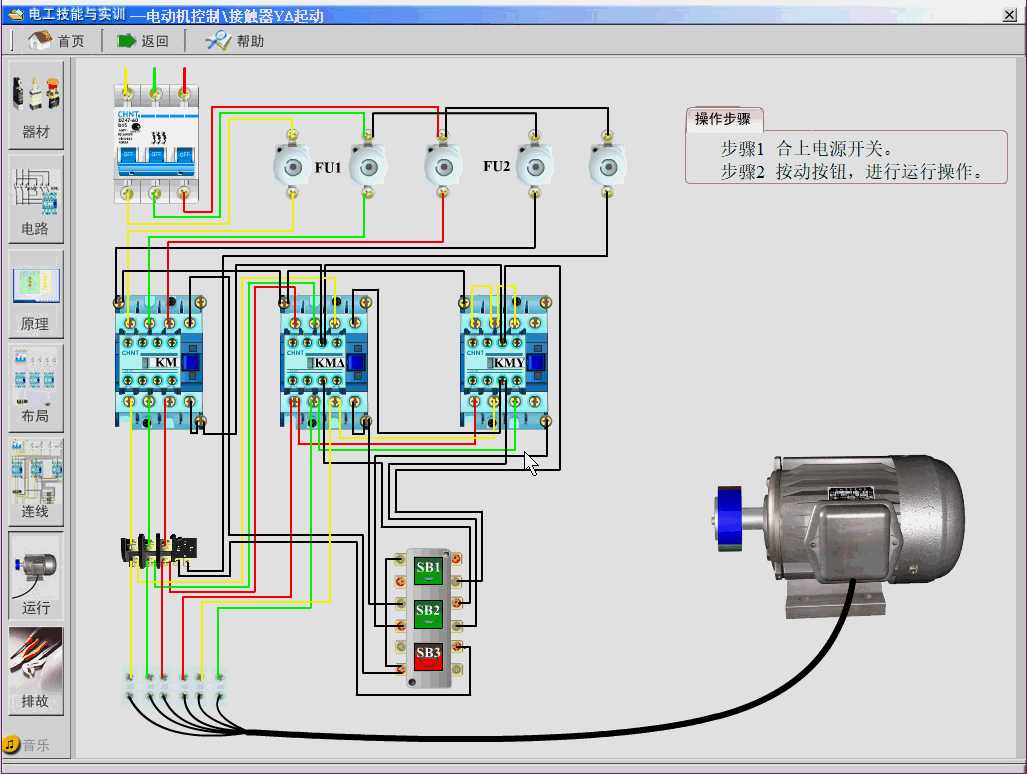The height and width of the screenshot is (774, 1027).
Task: Toggle the 音乐 music icon
Action: [x=26, y=745]
